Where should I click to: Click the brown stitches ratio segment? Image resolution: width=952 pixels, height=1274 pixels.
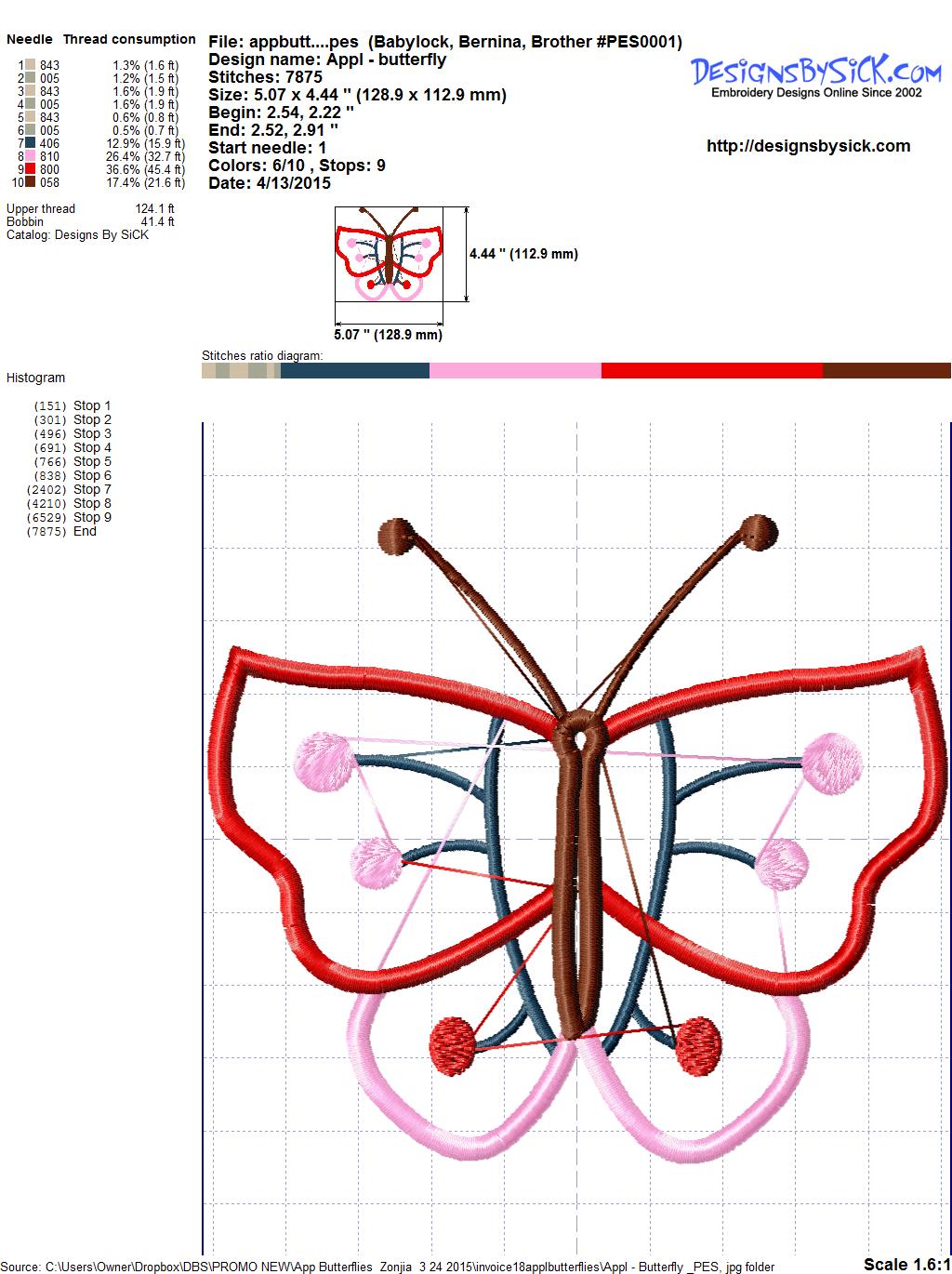click(886, 371)
